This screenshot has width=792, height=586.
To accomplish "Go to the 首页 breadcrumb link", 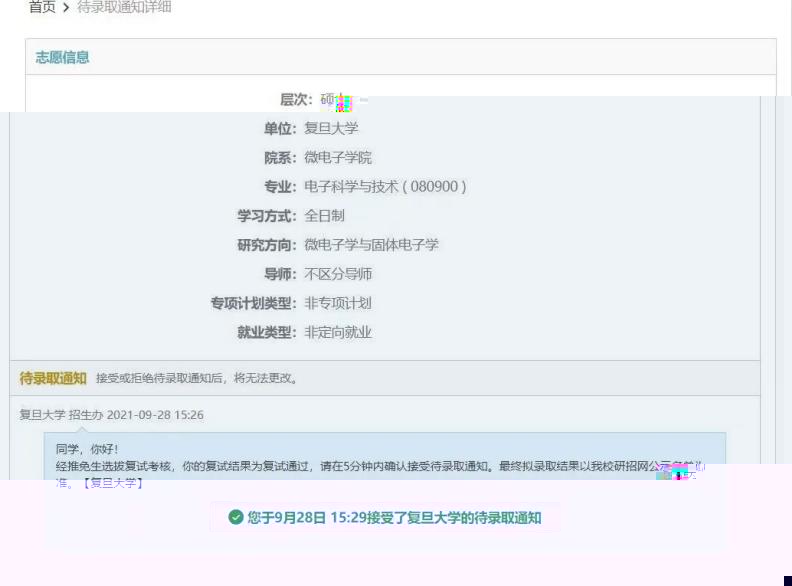I will (x=42, y=7).
